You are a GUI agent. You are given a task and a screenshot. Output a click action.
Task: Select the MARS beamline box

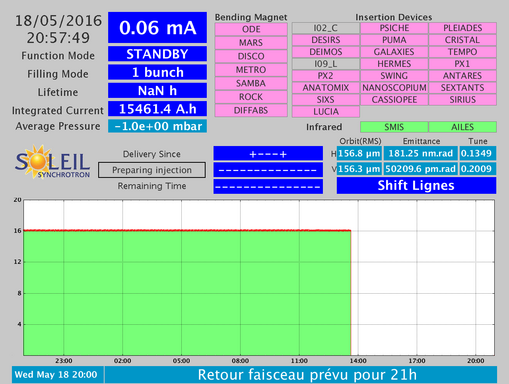251,43
